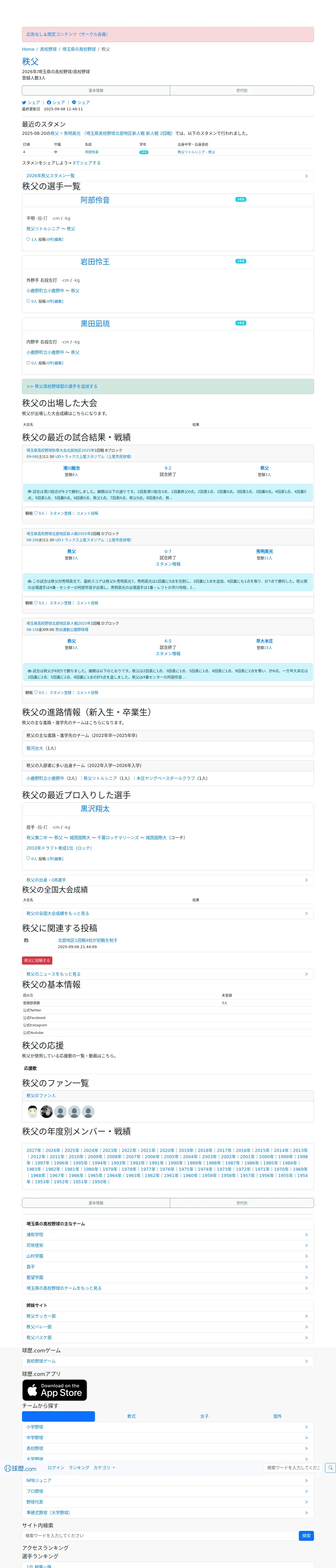Click 秩父高校野球部の選手を追加する banner
This screenshot has height=1568, width=336.
coord(168,387)
